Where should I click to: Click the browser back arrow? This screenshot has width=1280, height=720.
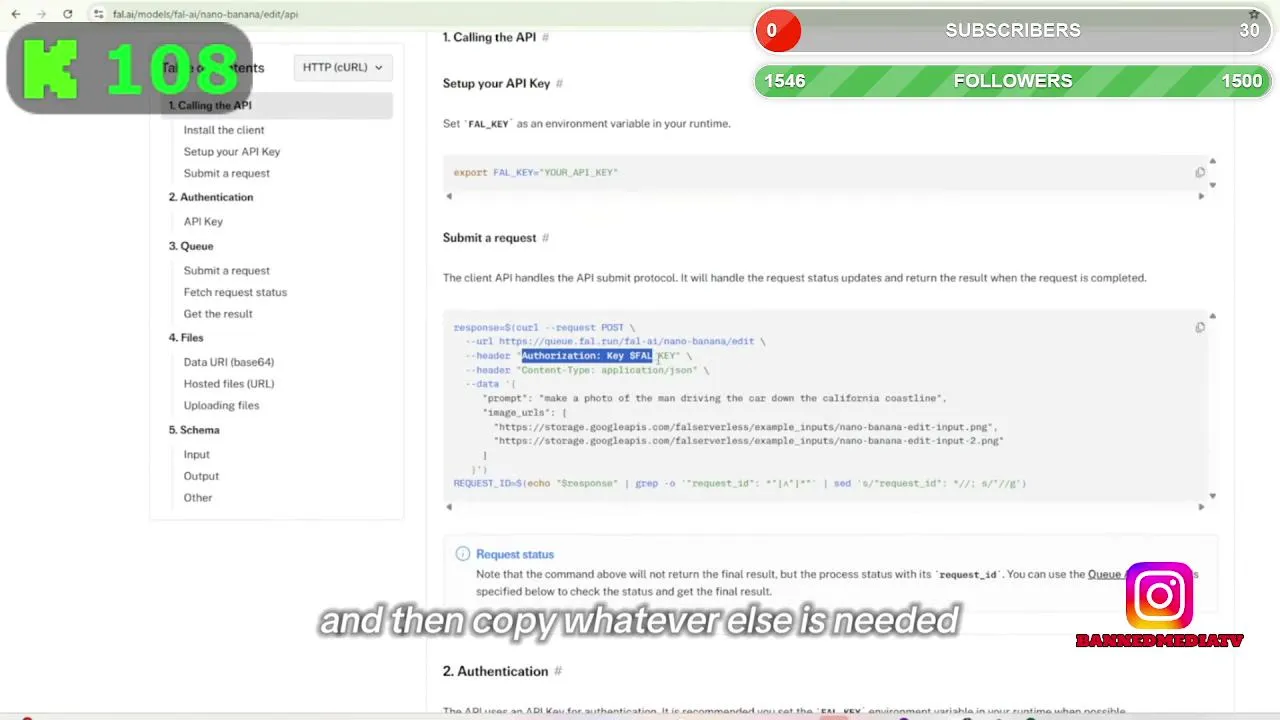point(16,14)
